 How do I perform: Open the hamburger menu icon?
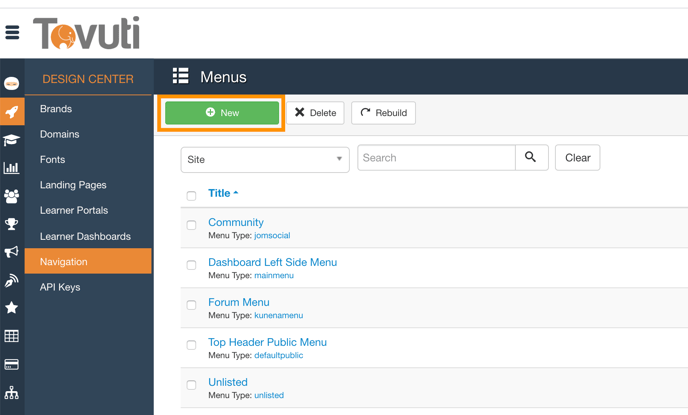coord(12,33)
